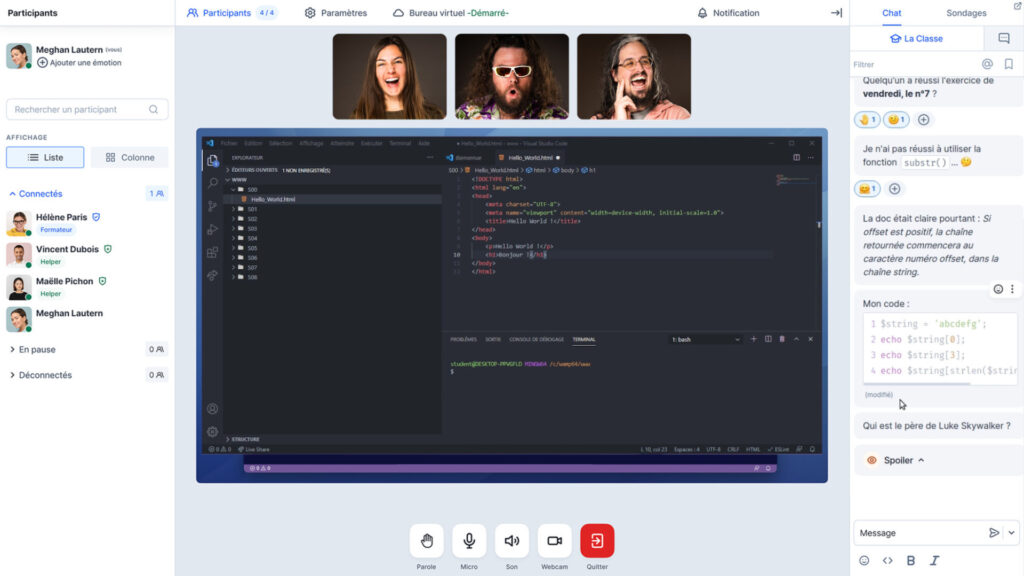Switch to the Sondages tab
Viewport: 1024px width, 576px height.
[966, 13]
